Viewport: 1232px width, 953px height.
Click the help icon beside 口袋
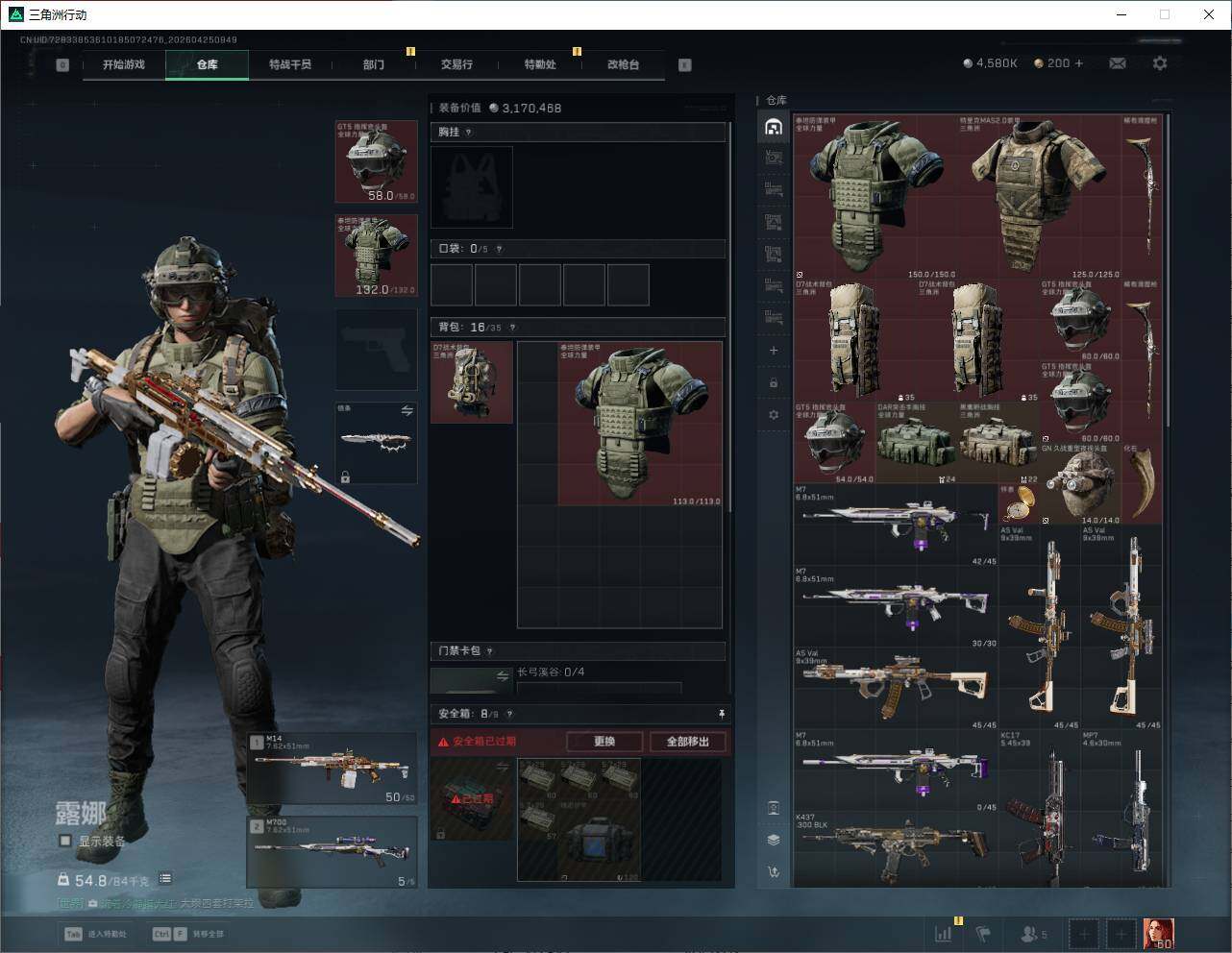click(499, 249)
